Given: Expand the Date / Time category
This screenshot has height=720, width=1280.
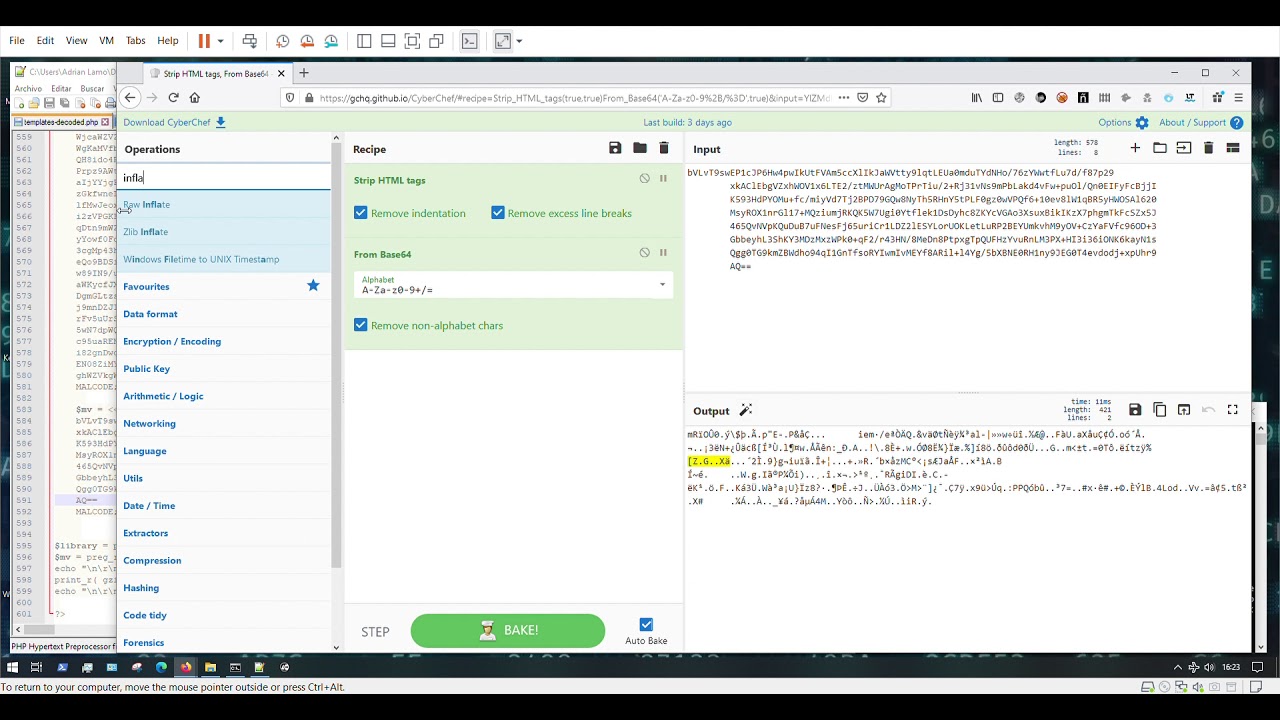Looking at the screenshot, I should 223,506.
